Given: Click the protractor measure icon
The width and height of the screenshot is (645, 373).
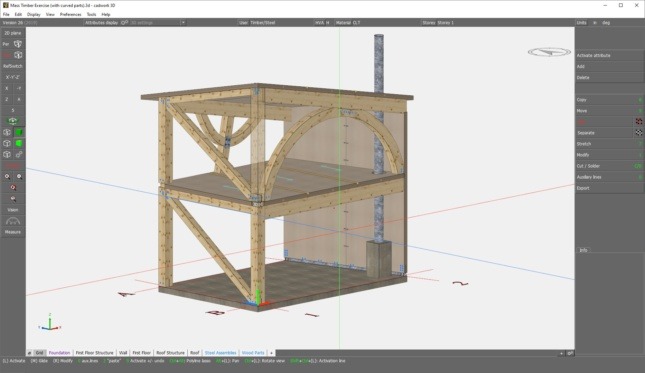Looking at the screenshot, I should [13, 221].
